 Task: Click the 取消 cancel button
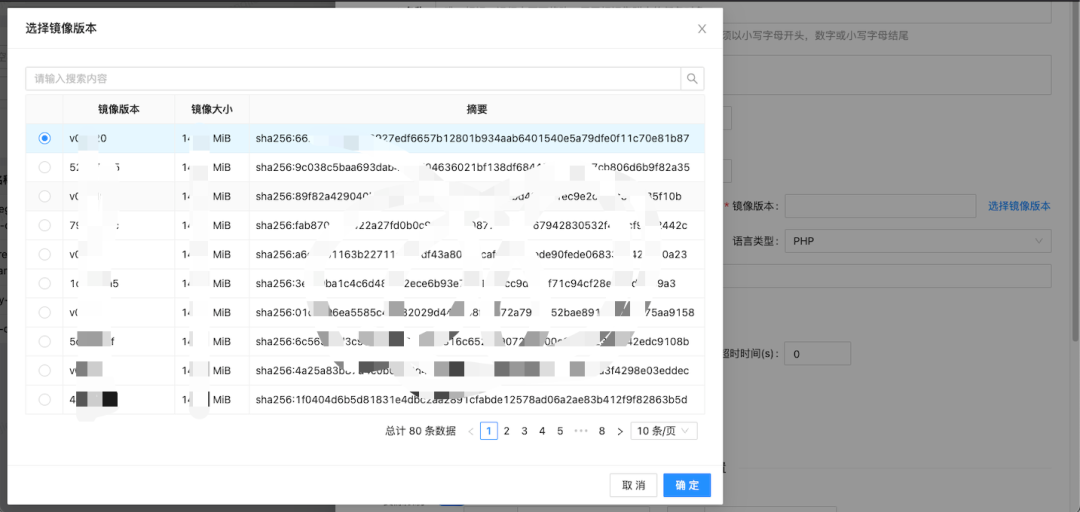point(633,485)
